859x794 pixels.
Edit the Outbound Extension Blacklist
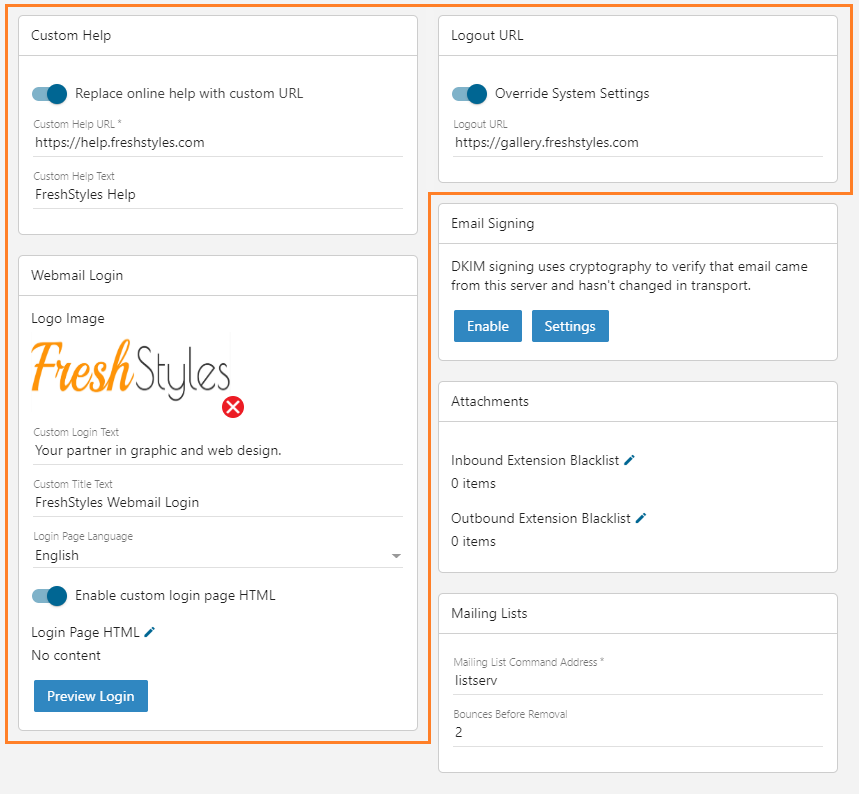click(x=641, y=518)
